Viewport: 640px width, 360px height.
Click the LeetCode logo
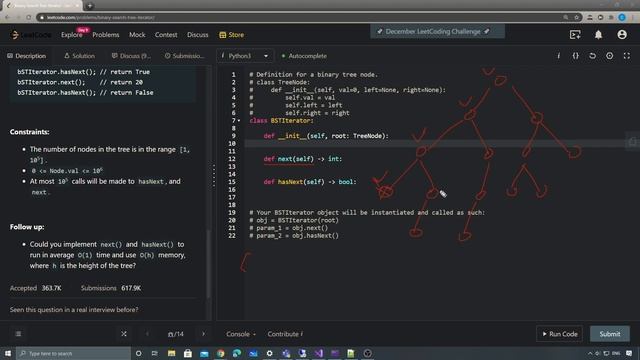31,35
